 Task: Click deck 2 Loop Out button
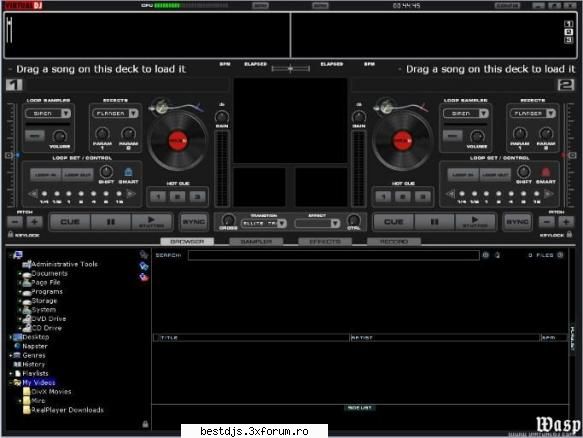[495, 175]
